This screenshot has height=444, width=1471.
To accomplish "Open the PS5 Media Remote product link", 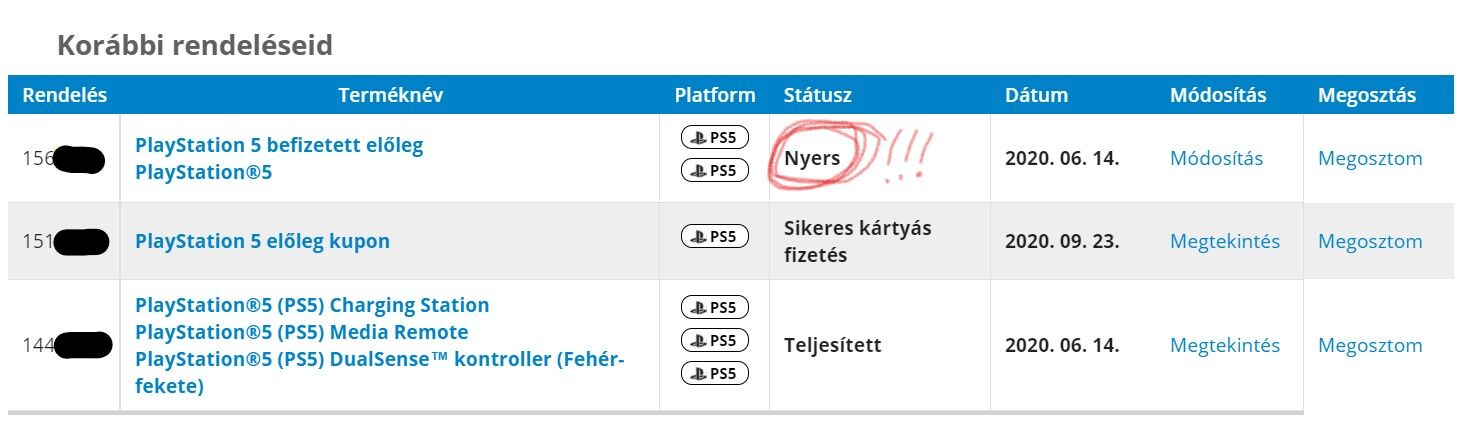I will click(301, 332).
